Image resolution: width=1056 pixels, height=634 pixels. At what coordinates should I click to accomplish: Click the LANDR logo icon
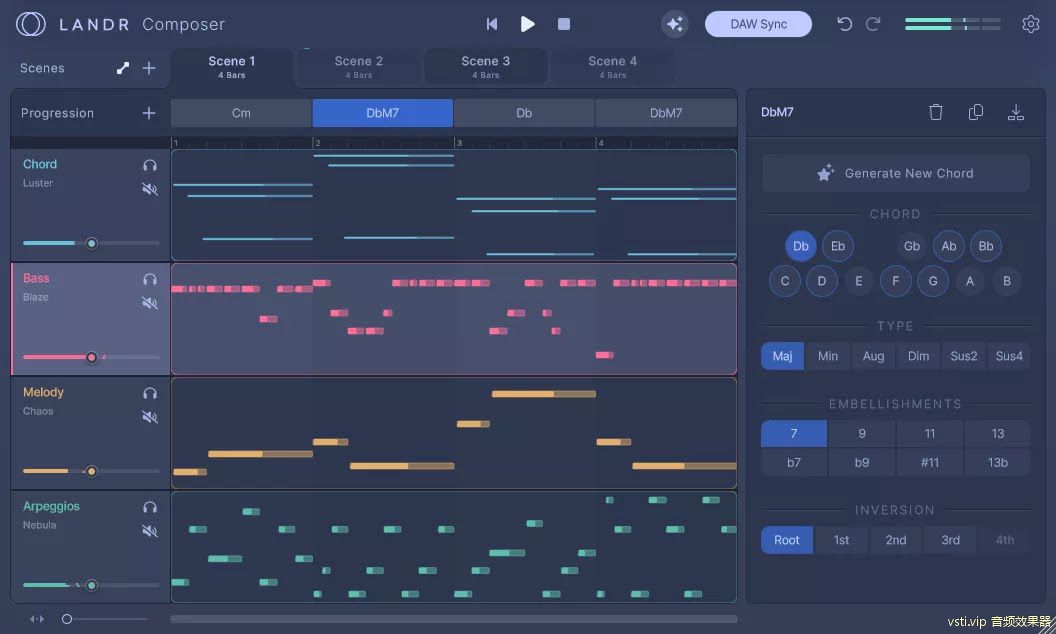[x=30, y=24]
